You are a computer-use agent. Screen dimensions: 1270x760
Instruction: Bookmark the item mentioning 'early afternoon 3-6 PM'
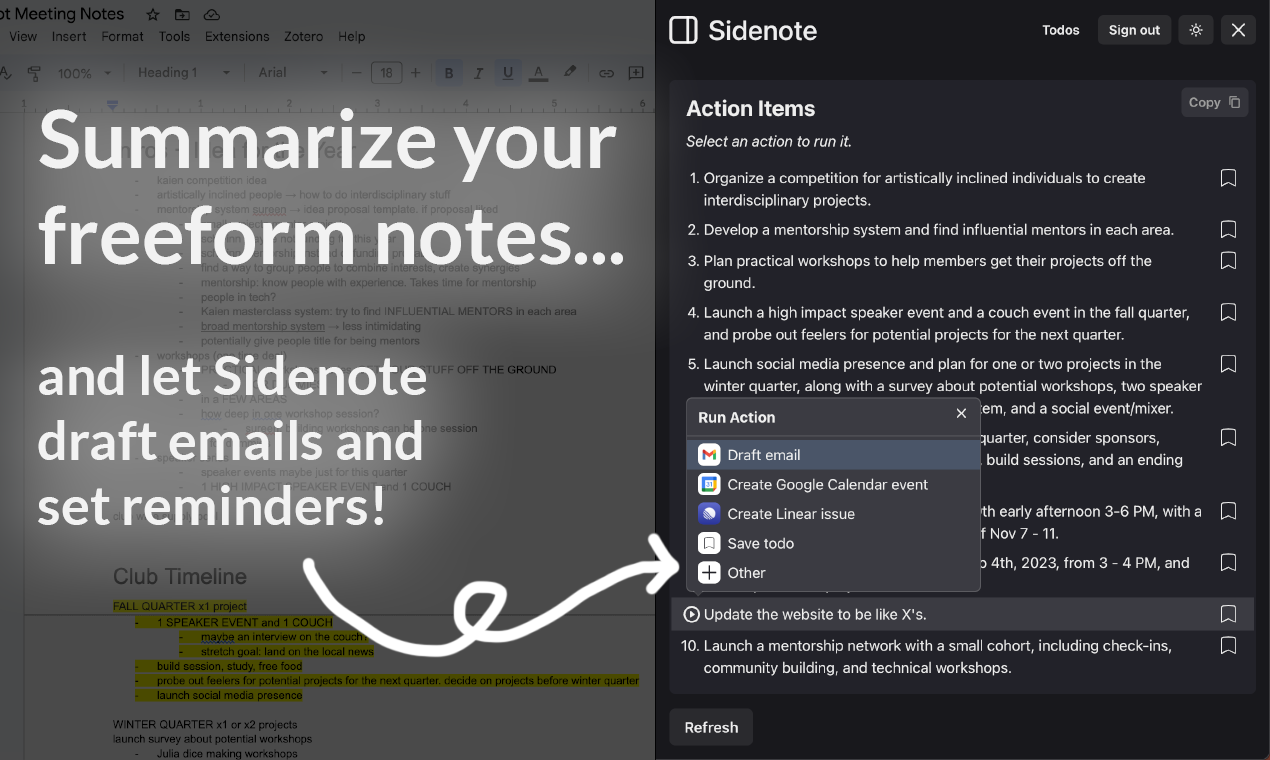[x=1228, y=511]
